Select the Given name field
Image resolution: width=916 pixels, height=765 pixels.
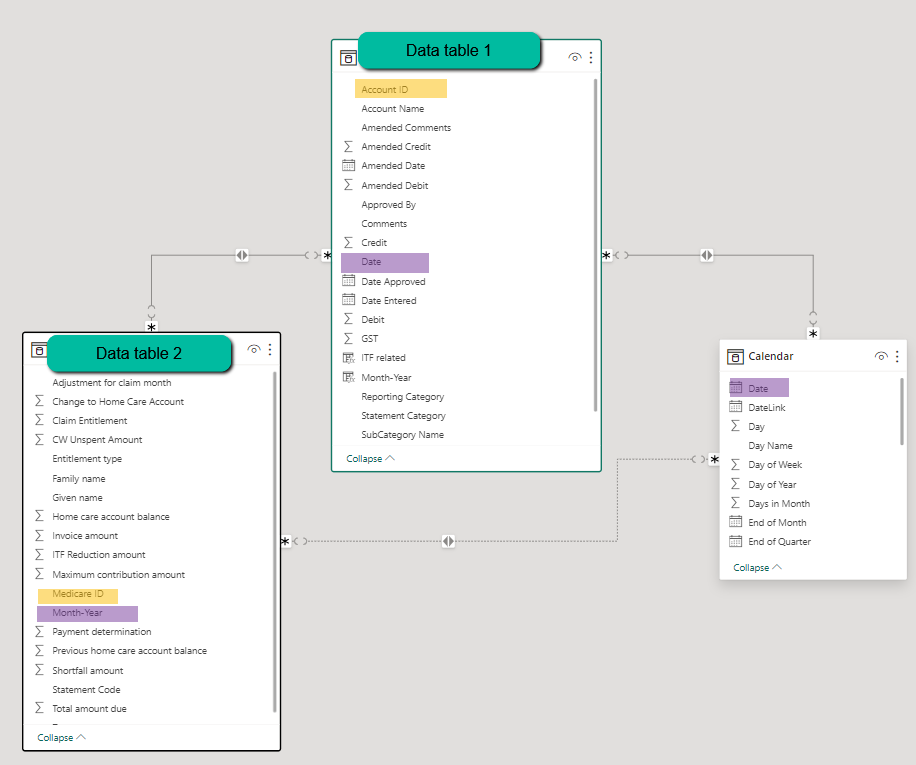(77, 498)
